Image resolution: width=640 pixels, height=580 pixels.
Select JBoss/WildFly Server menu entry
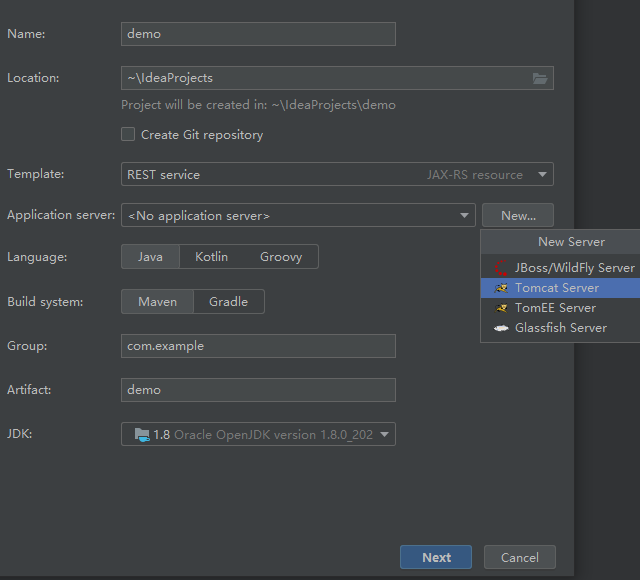[x=560, y=268]
